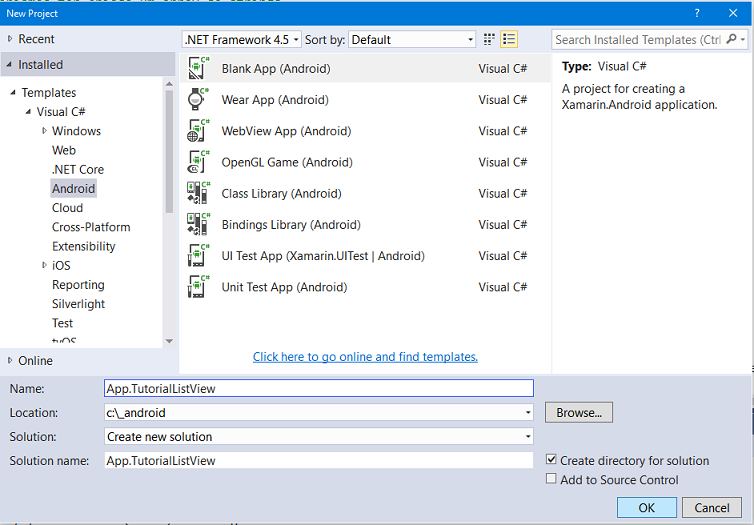Screen dimensions: 754x525
Task: Select the Extensibility category
Action: tap(84, 246)
